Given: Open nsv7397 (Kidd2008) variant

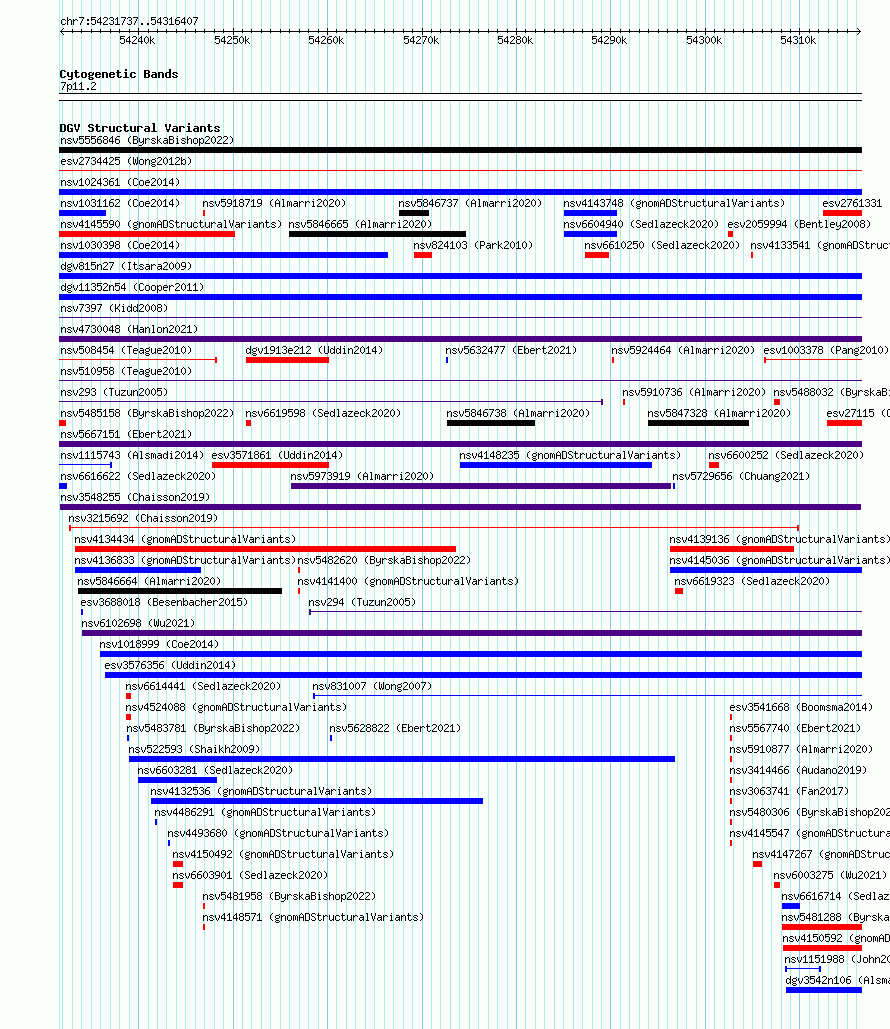Looking at the screenshot, I should tap(114, 308).
